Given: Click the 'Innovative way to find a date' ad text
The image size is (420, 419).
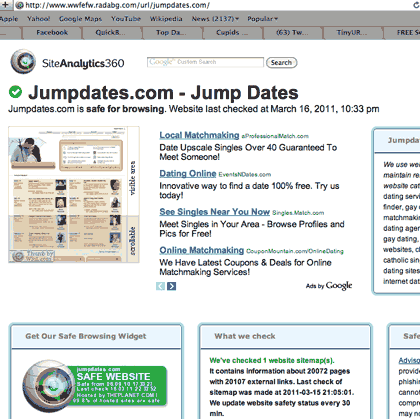Looking at the screenshot, I should click(x=249, y=190).
